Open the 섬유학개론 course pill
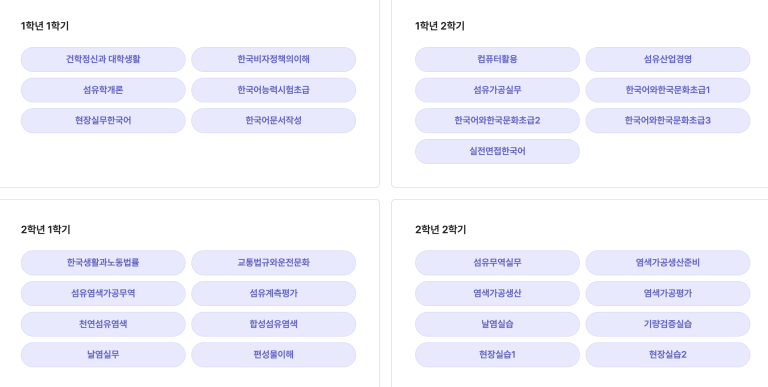 [103, 90]
